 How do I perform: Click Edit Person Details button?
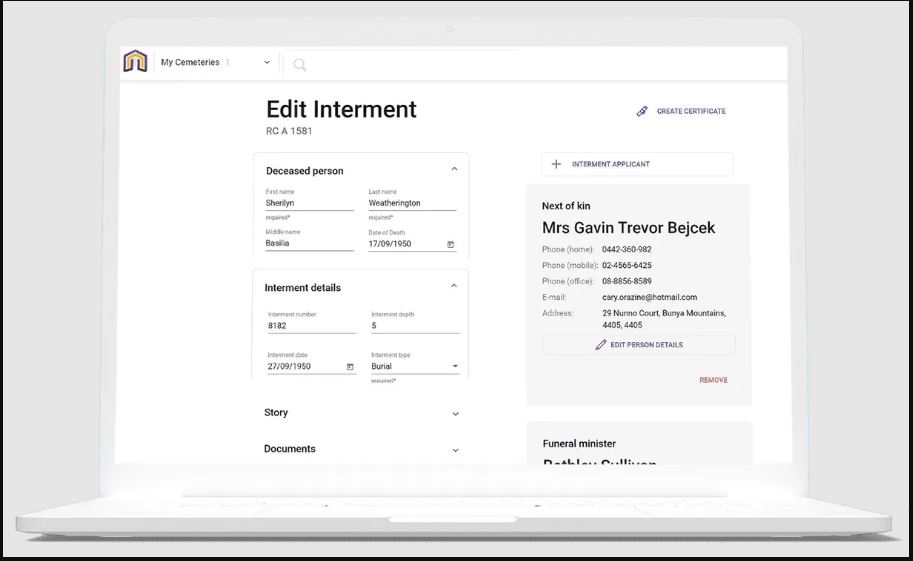pyautogui.click(x=639, y=345)
